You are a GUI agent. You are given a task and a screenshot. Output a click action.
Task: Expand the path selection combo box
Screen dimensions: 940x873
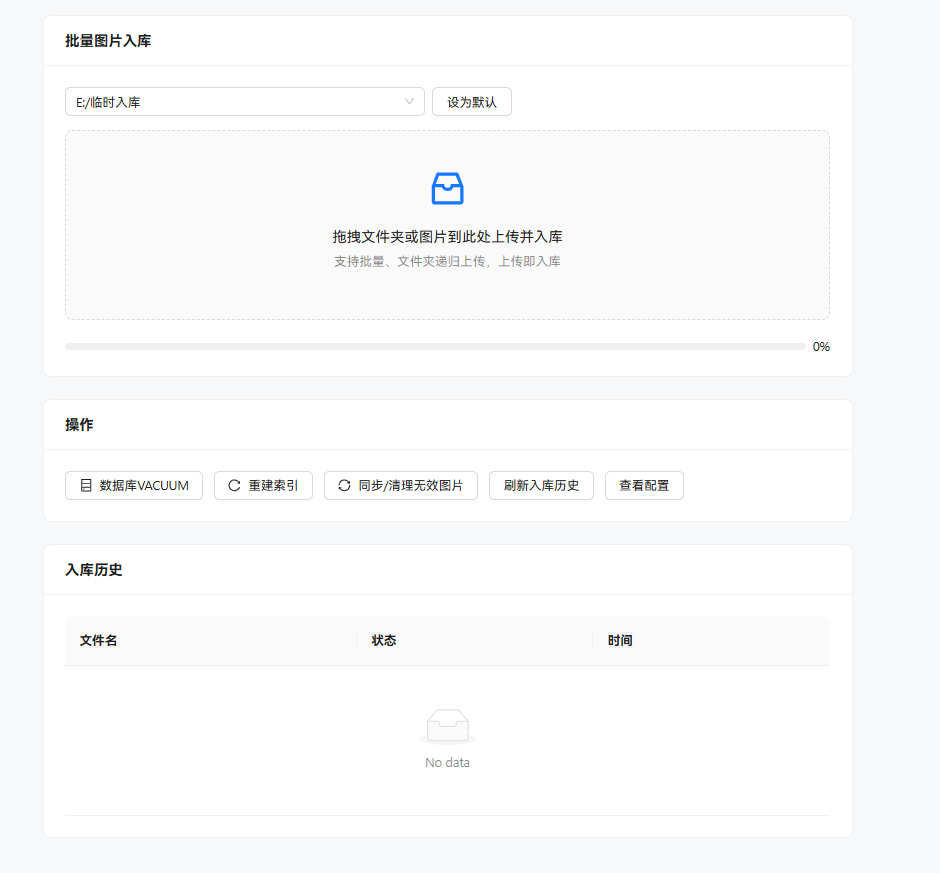[244, 101]
